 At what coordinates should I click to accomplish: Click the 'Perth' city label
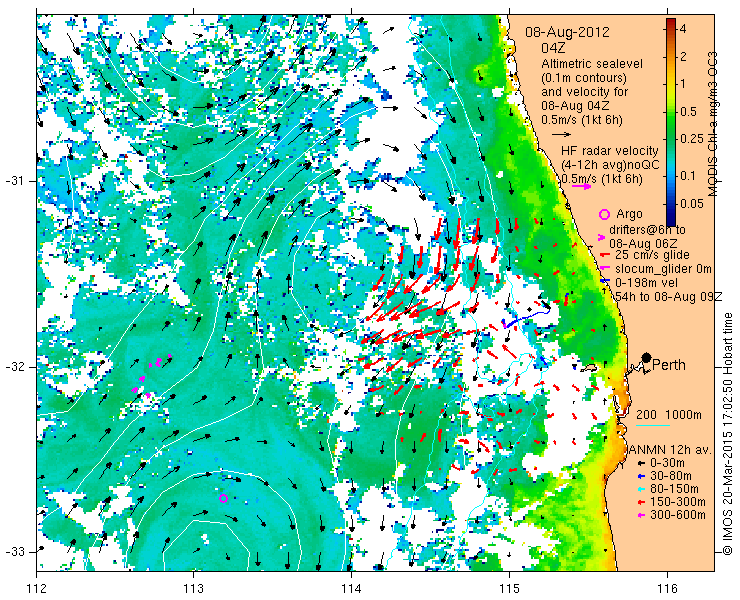669,364
